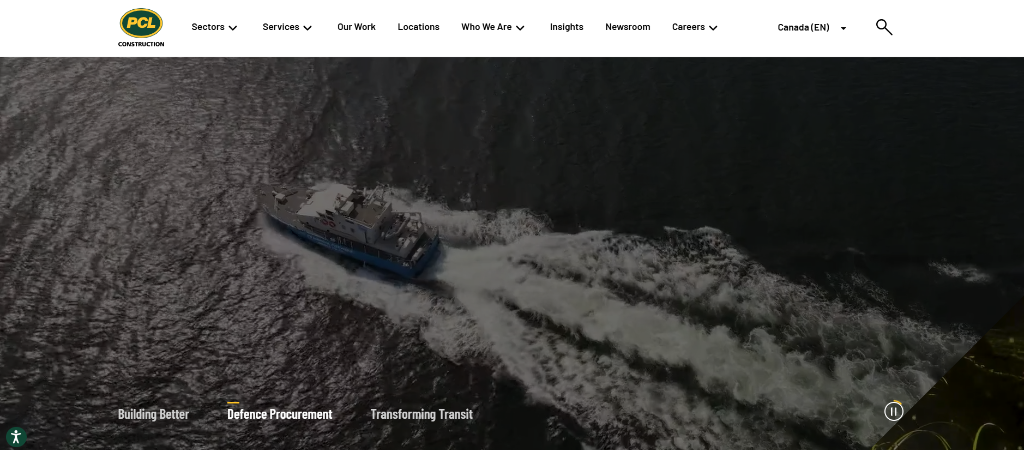1024x450 pixels.
Task: Expand the Sectors menu text label
Action: [208, 27]
